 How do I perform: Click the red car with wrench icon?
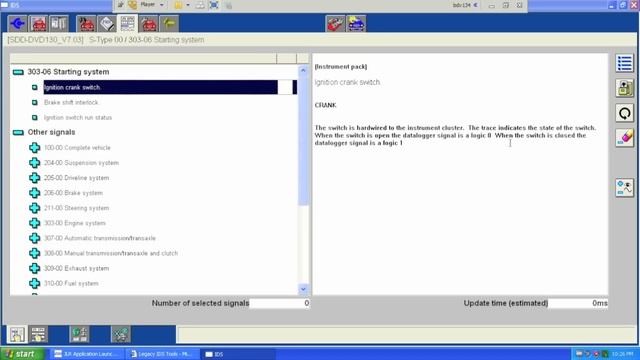pos(87,23)
